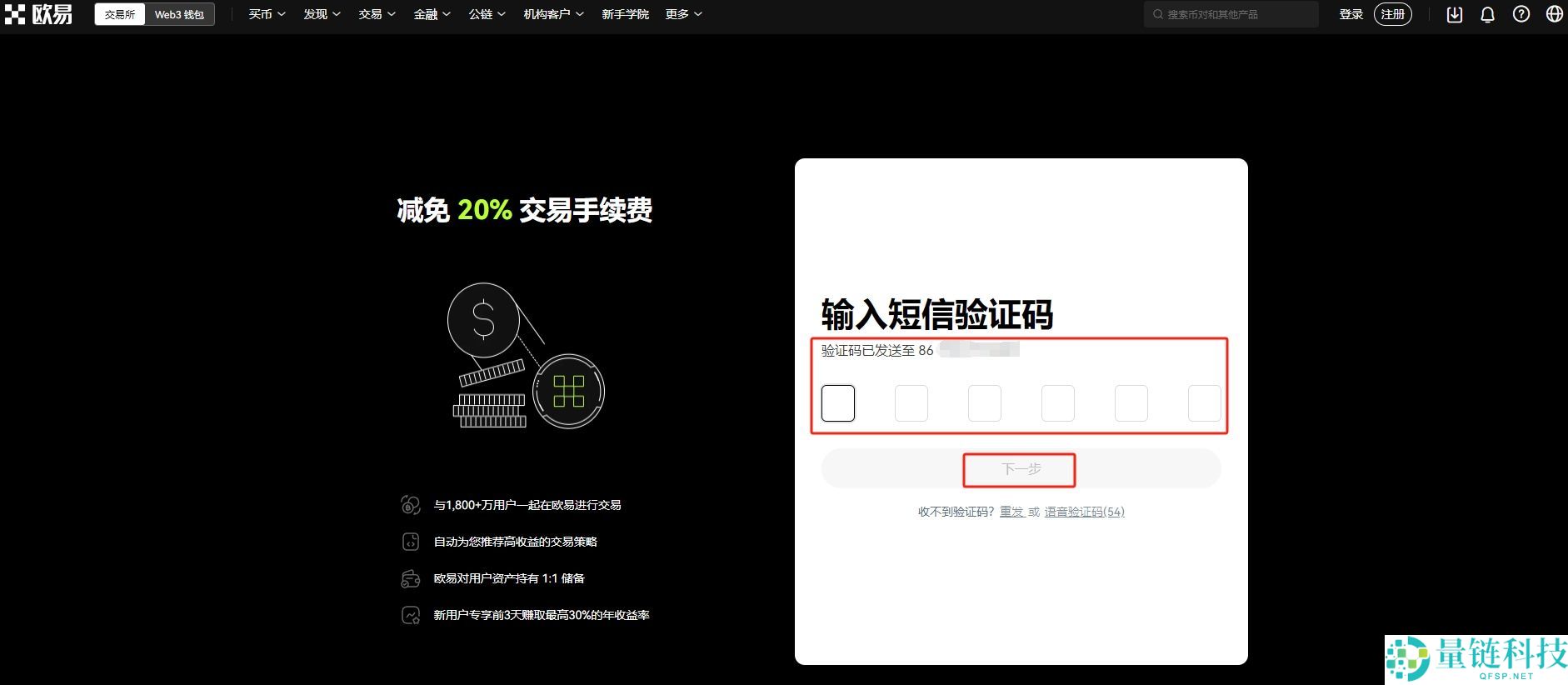The image size is (1568, 685).
Task: Expand the 机构客户 dropdown menu
Action: pyautogui.click(x=553, y=14)
